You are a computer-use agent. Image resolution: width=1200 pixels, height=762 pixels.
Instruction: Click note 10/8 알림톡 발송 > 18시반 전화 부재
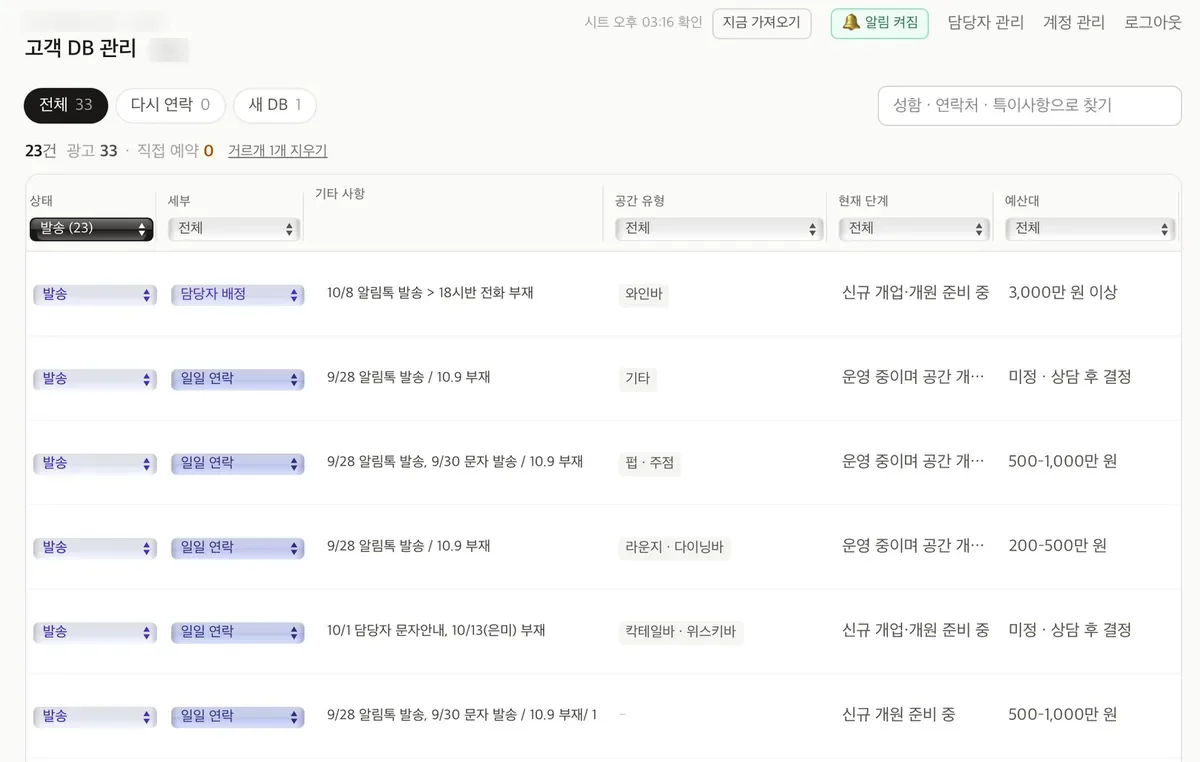coord(430,293)
